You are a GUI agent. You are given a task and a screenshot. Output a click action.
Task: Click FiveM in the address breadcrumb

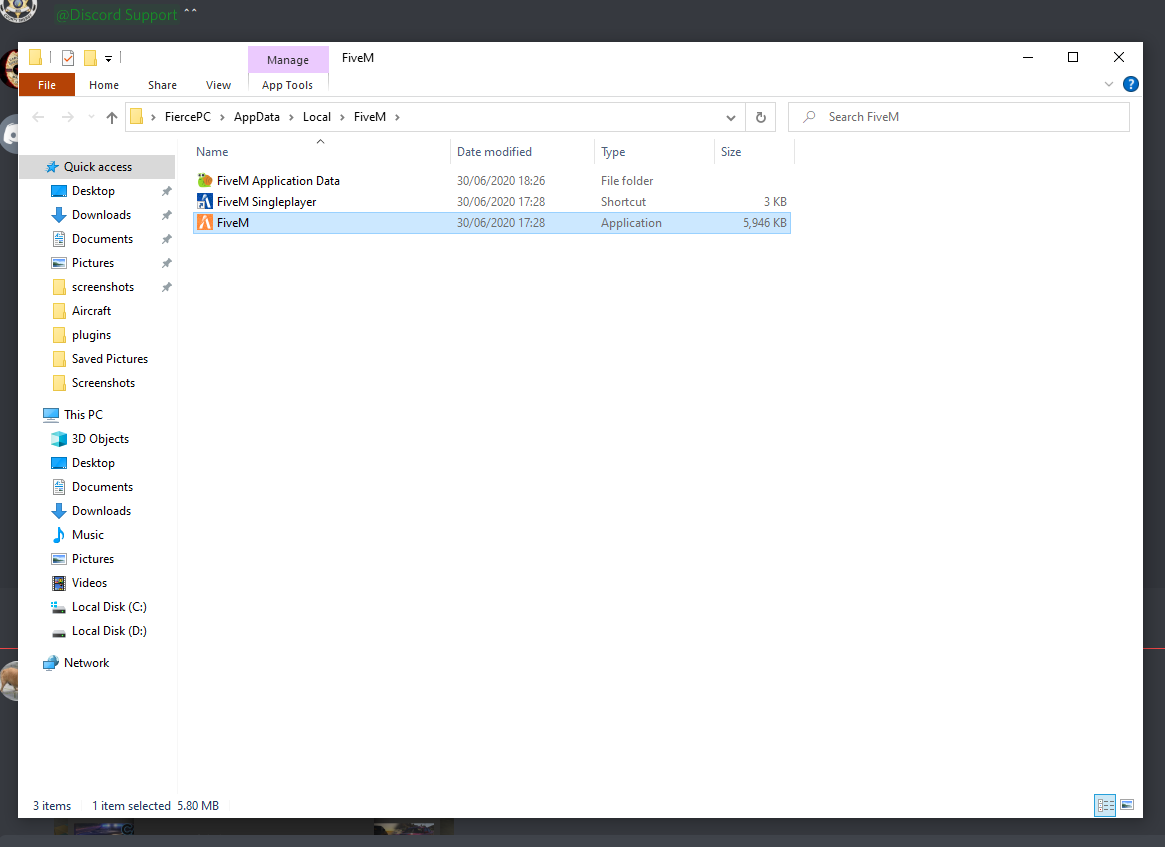pos(369,117)
